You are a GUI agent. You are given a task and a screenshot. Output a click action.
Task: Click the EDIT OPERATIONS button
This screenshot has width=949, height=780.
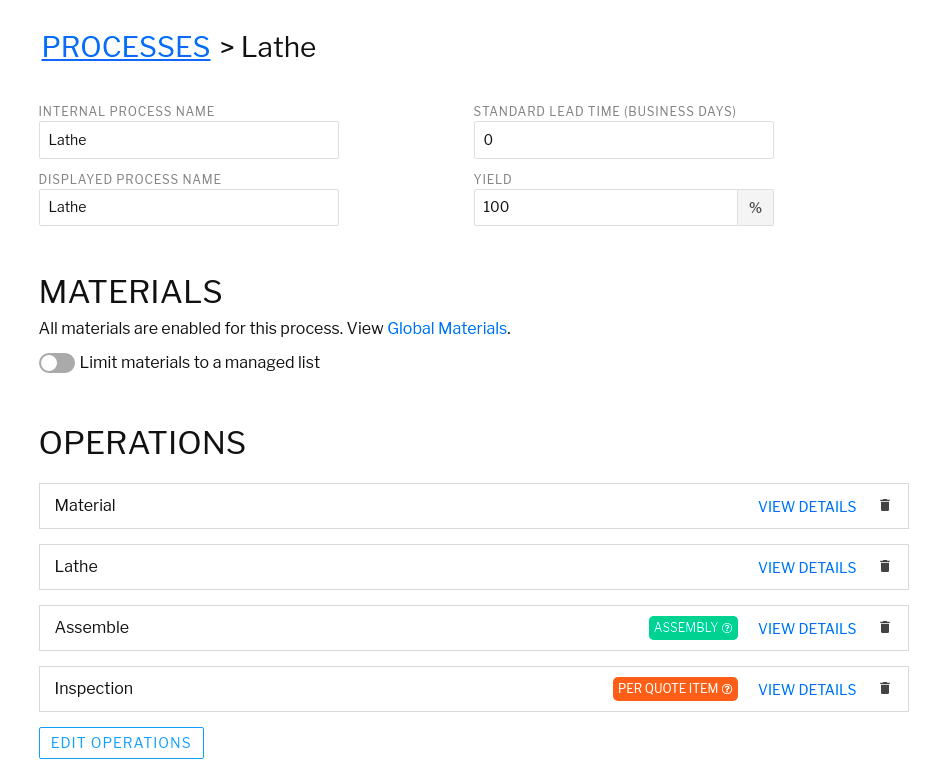[x=121, y=742]
